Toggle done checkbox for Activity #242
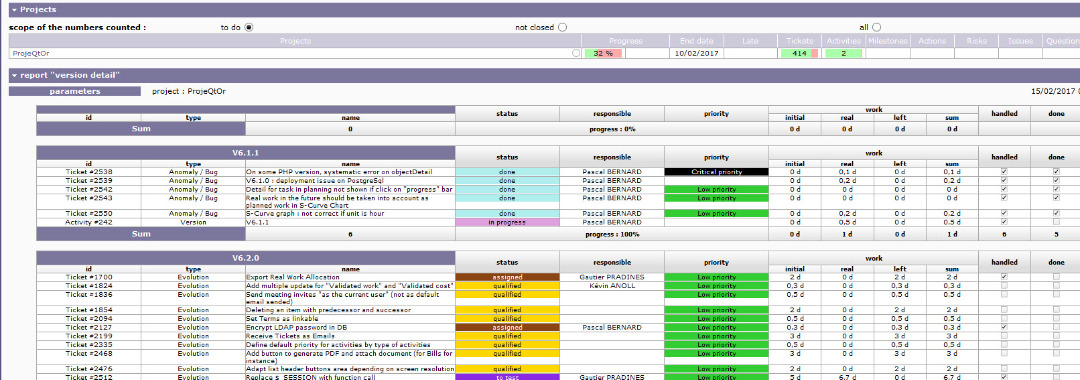This screenshot has height=380, width=1080. tap(1056, 222)
